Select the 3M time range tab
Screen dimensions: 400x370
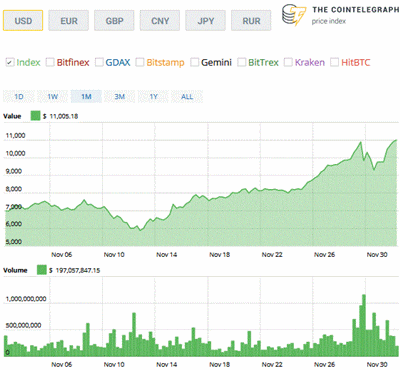coord(120,97)
